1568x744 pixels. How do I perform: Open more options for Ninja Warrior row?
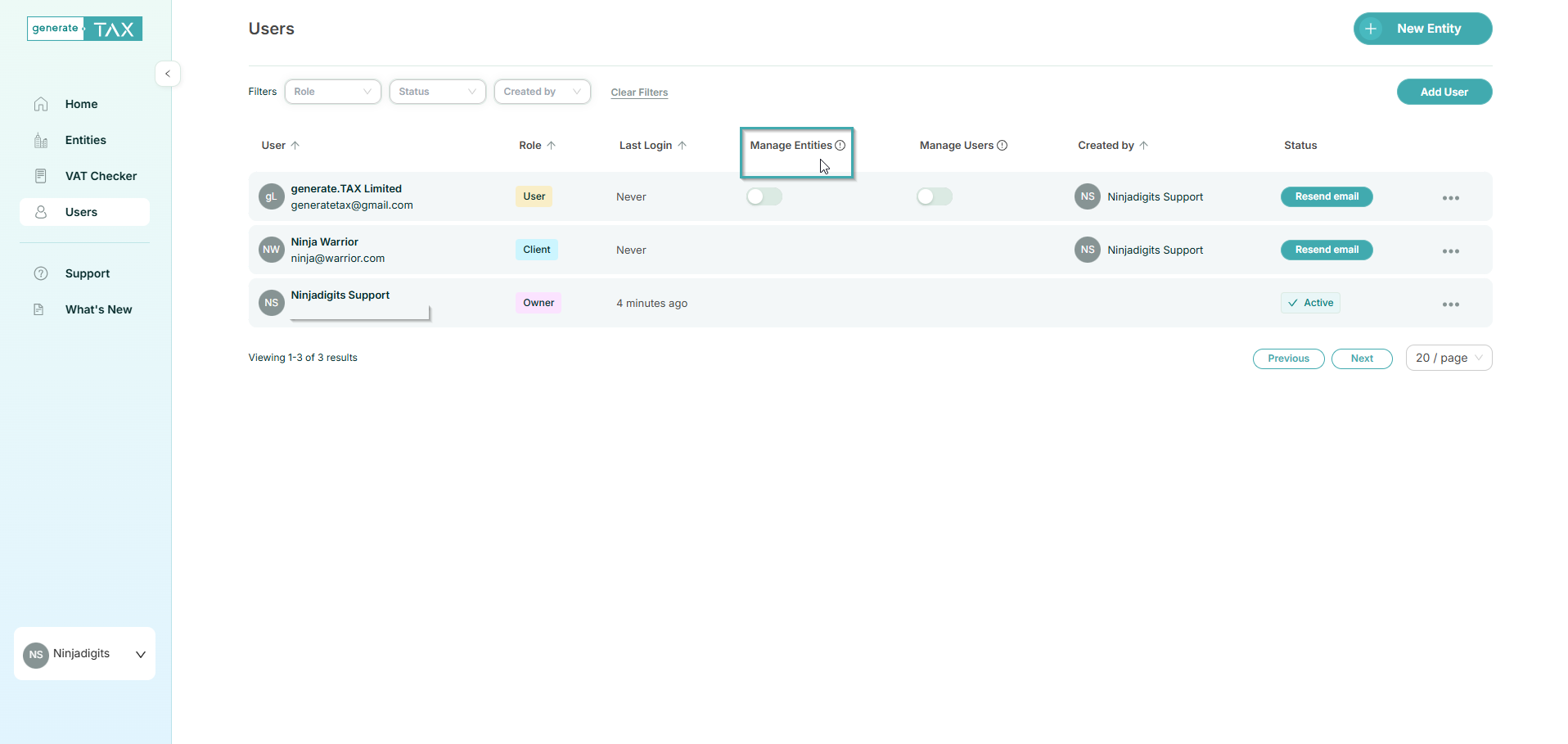[x=1450, y=251]
